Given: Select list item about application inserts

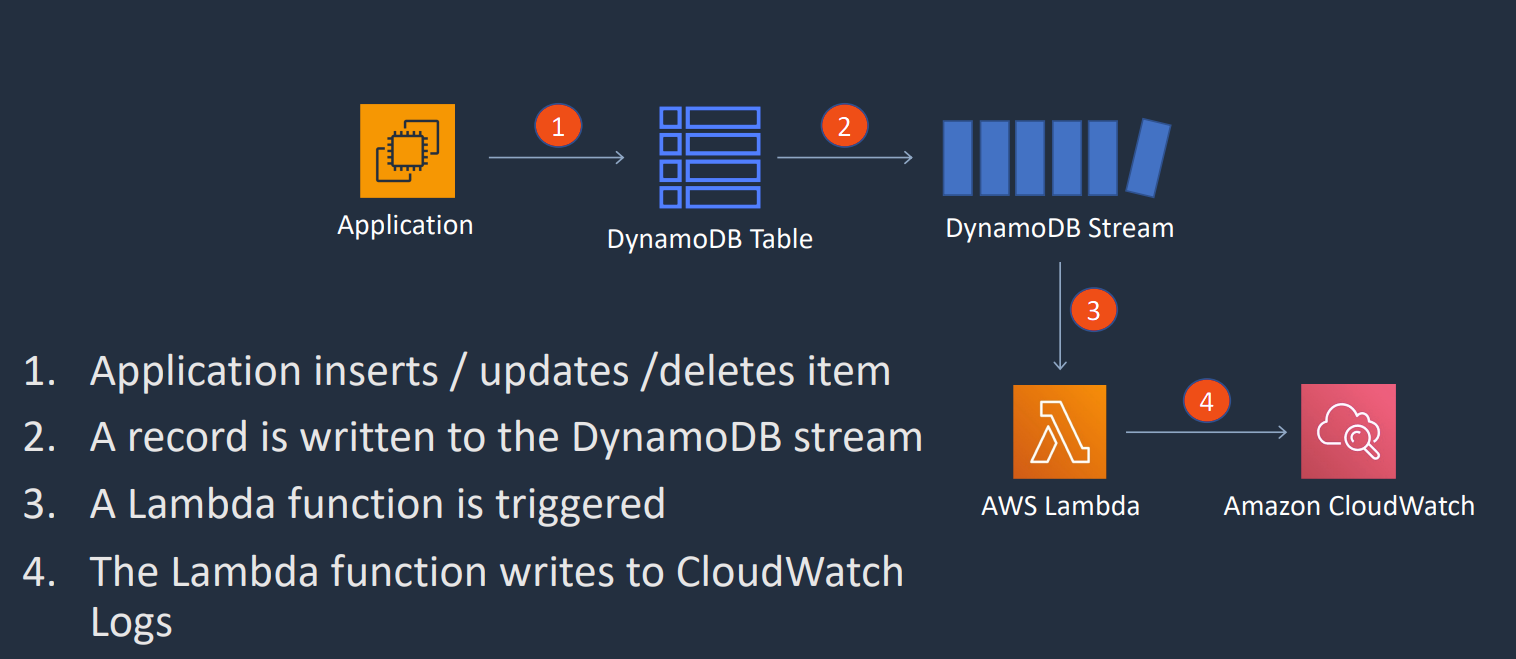Looking at the screenshot, I should (x=457, y=371).
